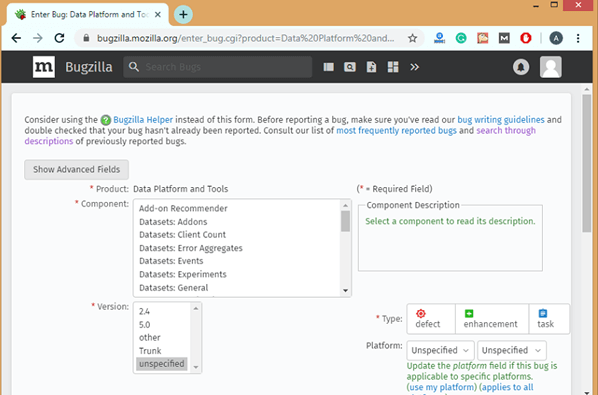Click inside the Search Bugs field
The width and height of the screenshot is (598, 395).
pyautogui.click(x=217, y=67)
